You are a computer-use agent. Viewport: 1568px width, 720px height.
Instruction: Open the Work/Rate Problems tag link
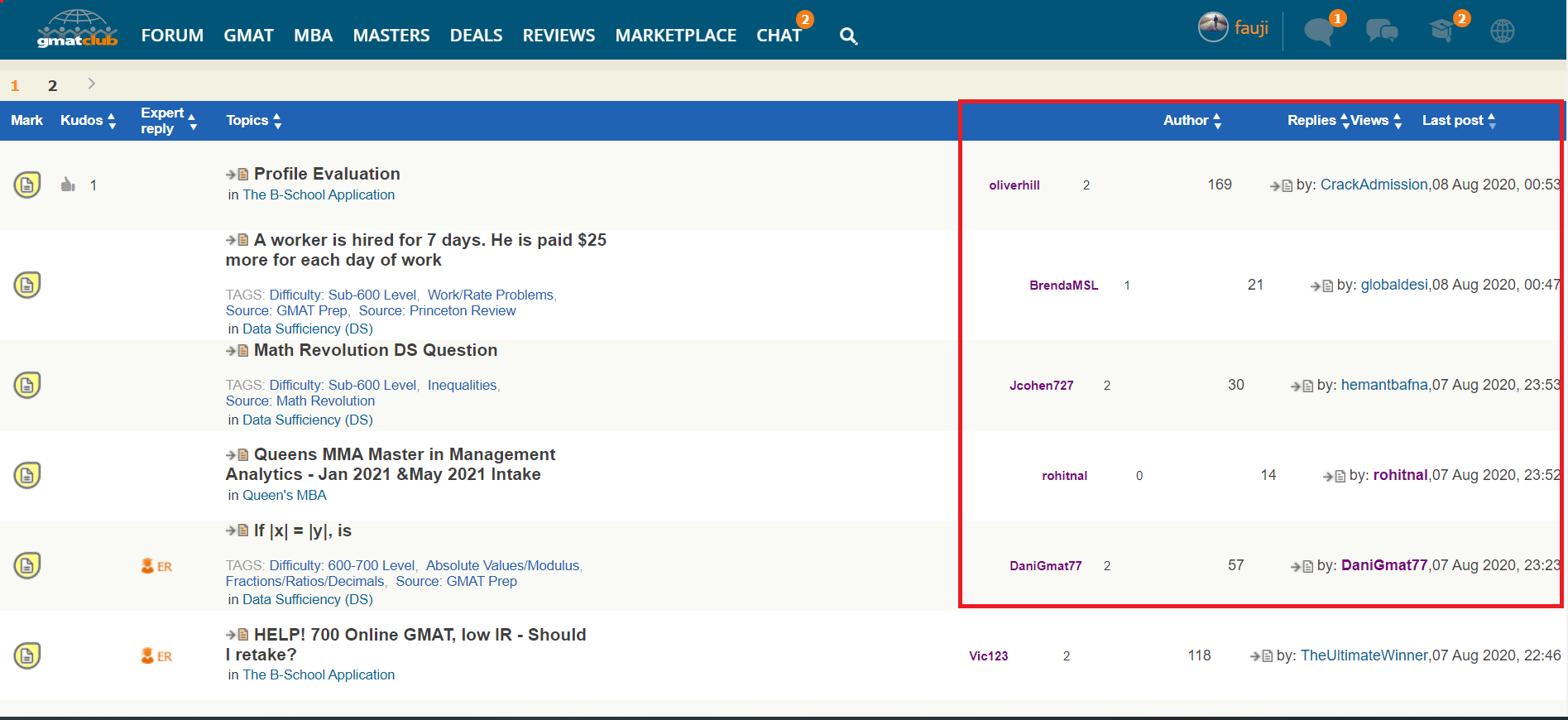click(x=490, y=295)
